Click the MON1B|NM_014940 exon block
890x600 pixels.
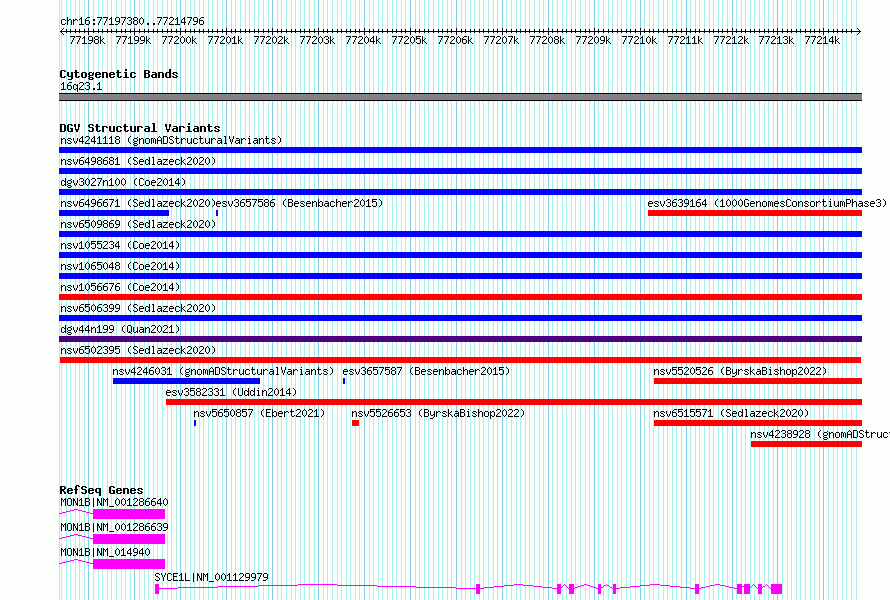click(x=129, y=564)
